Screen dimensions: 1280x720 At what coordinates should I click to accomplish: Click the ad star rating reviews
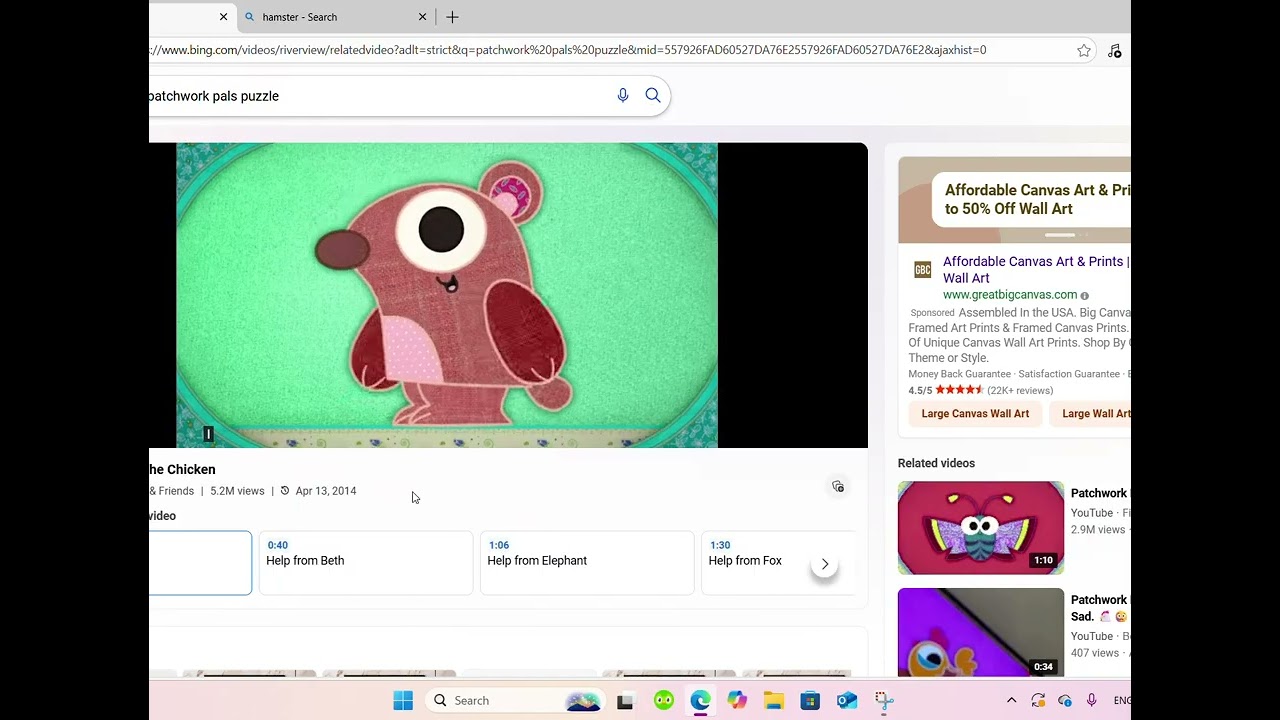click(980, 390)
